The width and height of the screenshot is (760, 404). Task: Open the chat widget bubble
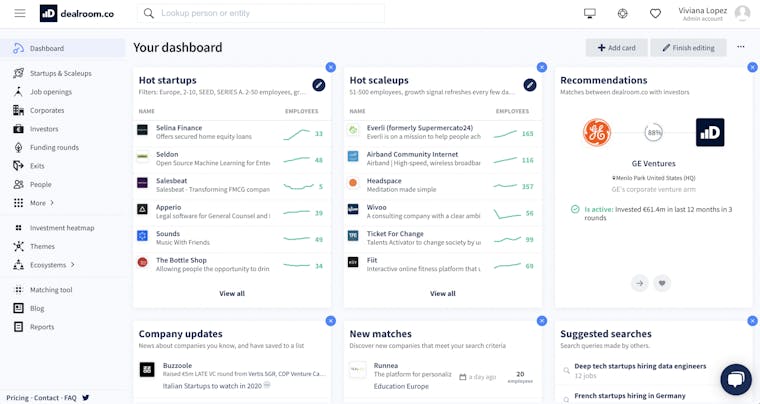coord(736,379)
